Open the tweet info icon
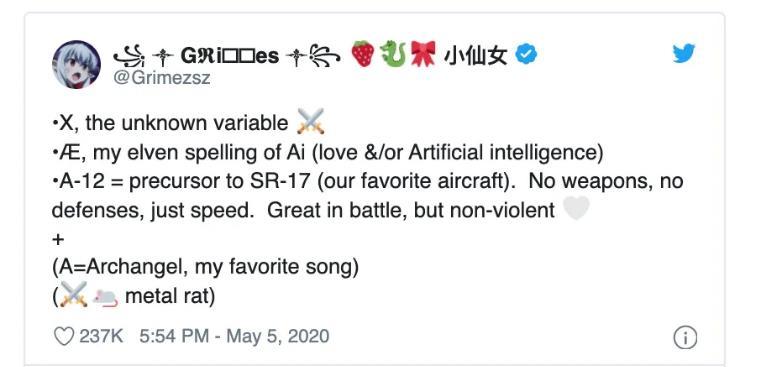 click(x=685, y=338)
